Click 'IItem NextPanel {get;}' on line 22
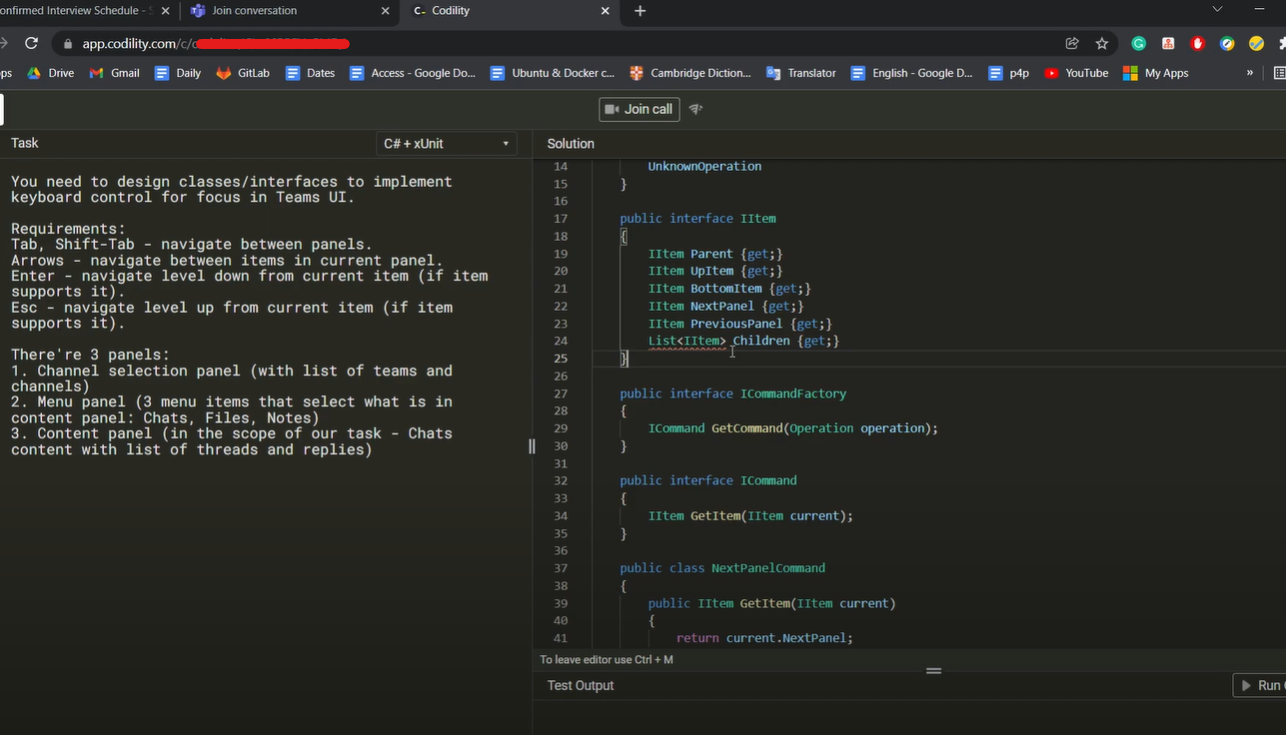 coord(725,306)
